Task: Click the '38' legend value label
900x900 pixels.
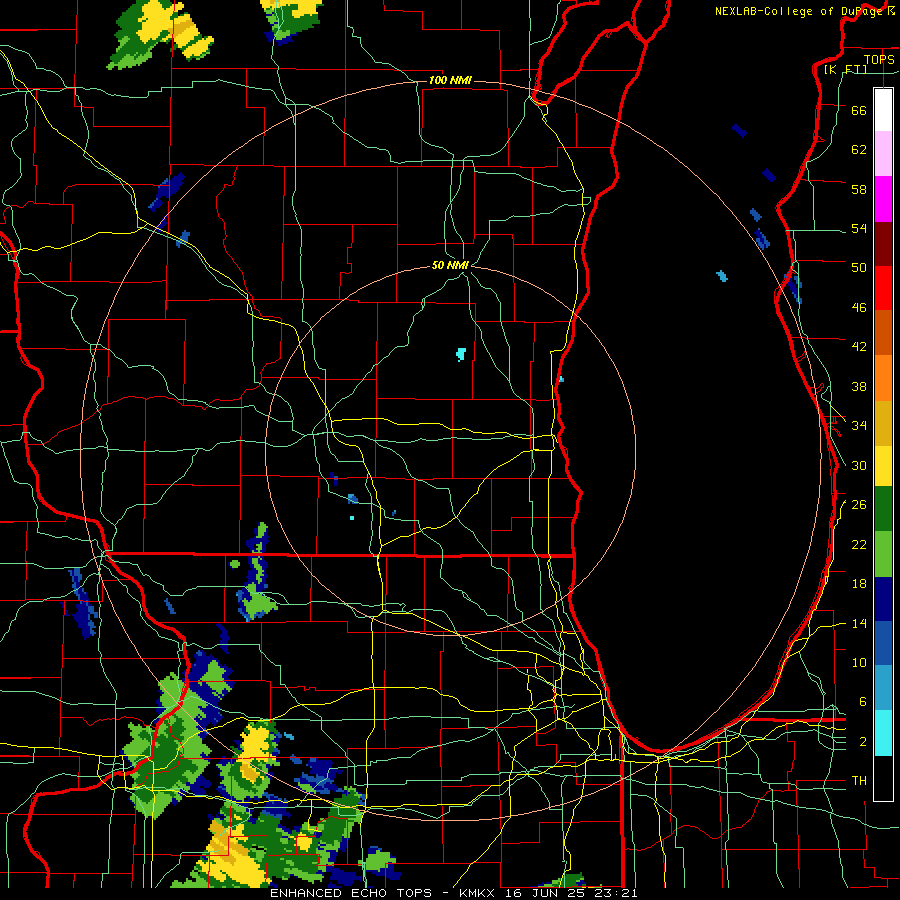Action: [859, 386]
